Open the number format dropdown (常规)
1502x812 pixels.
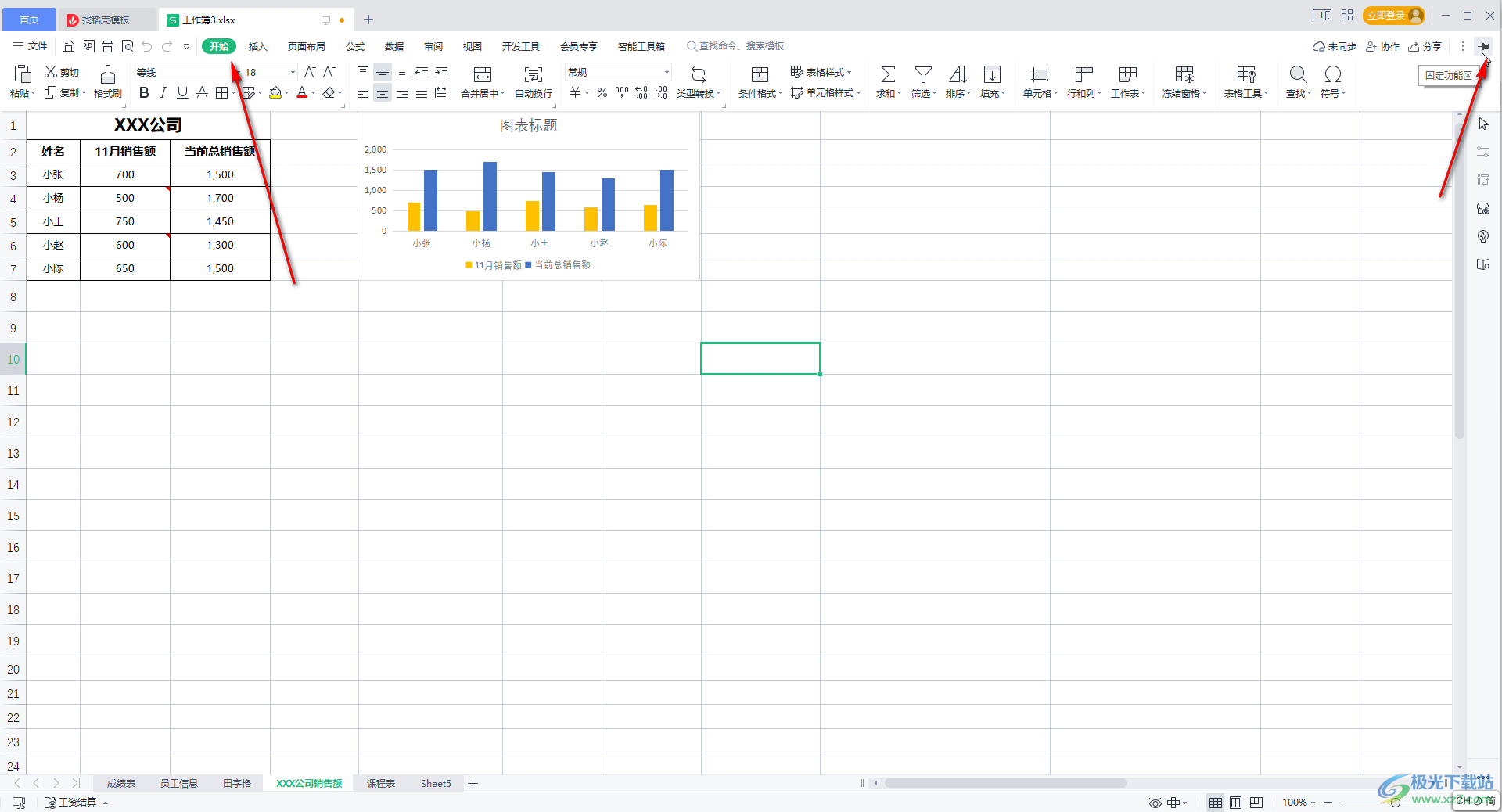pos(667,72)
